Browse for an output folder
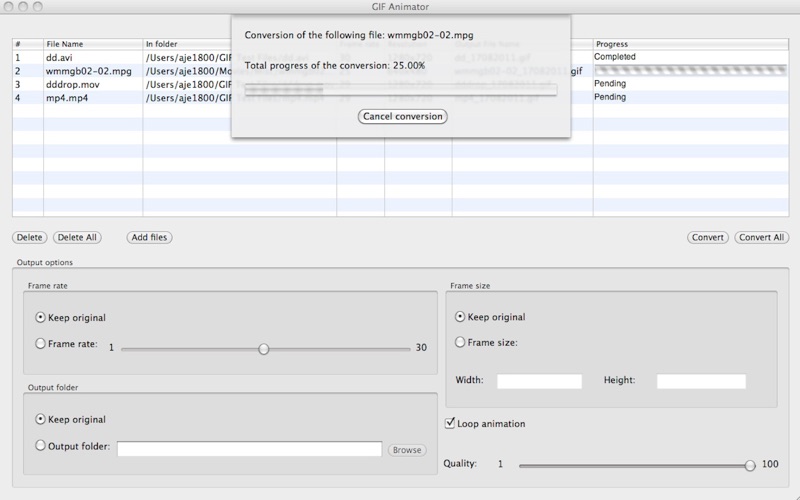800x500 pixels. click(407, 450)
